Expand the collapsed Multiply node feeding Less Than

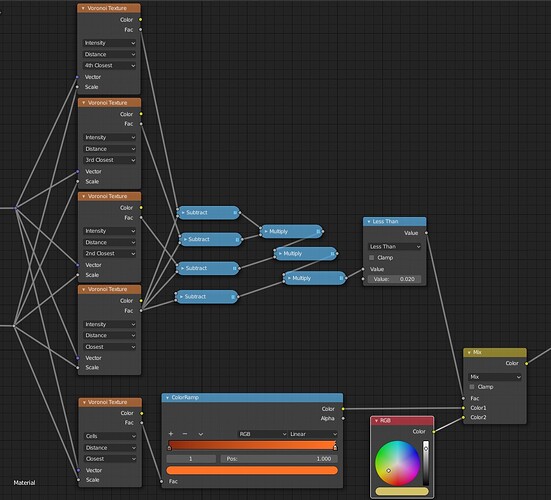[289, 278]
